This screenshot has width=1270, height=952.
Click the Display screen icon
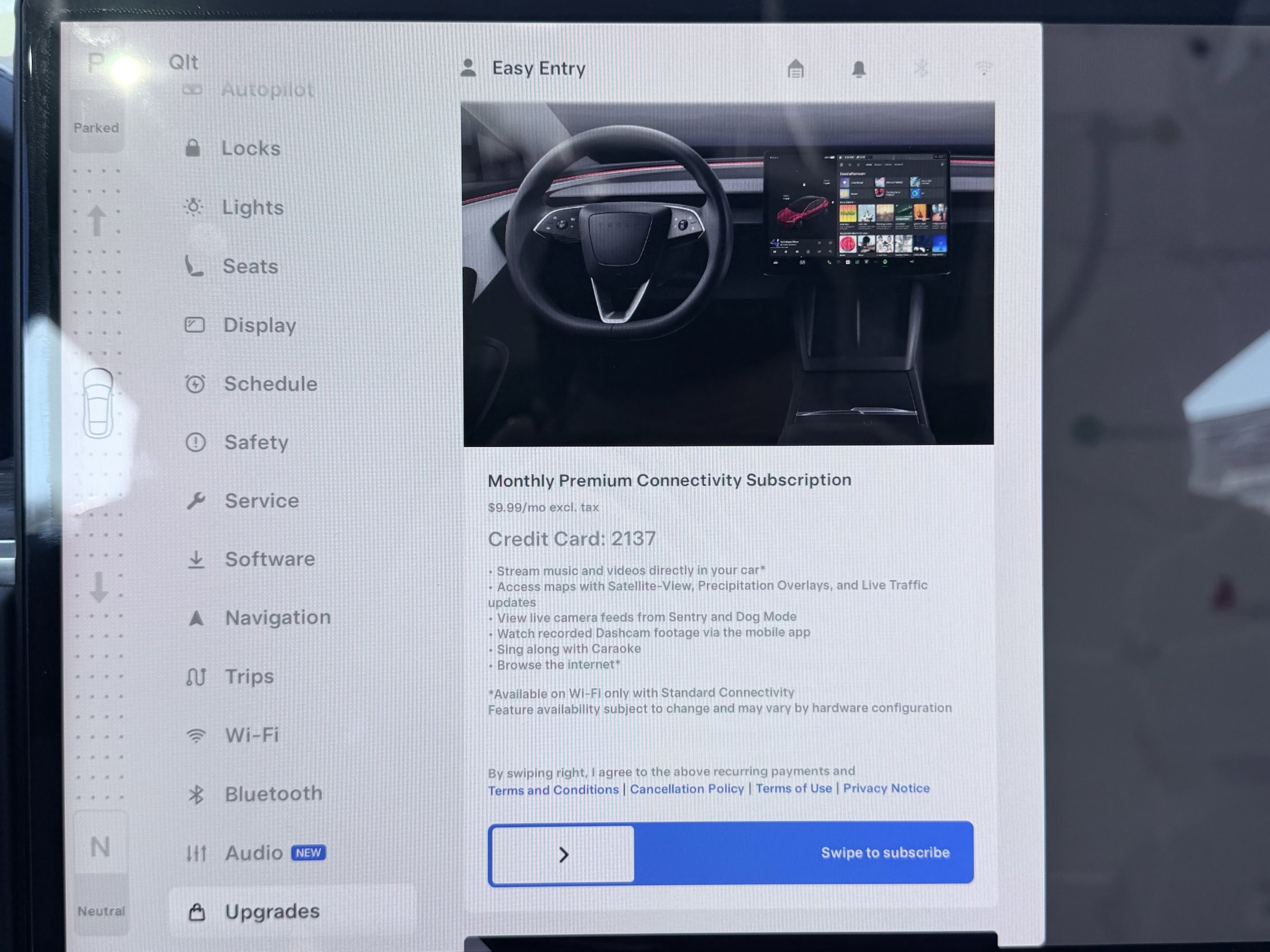coord(194,325)
